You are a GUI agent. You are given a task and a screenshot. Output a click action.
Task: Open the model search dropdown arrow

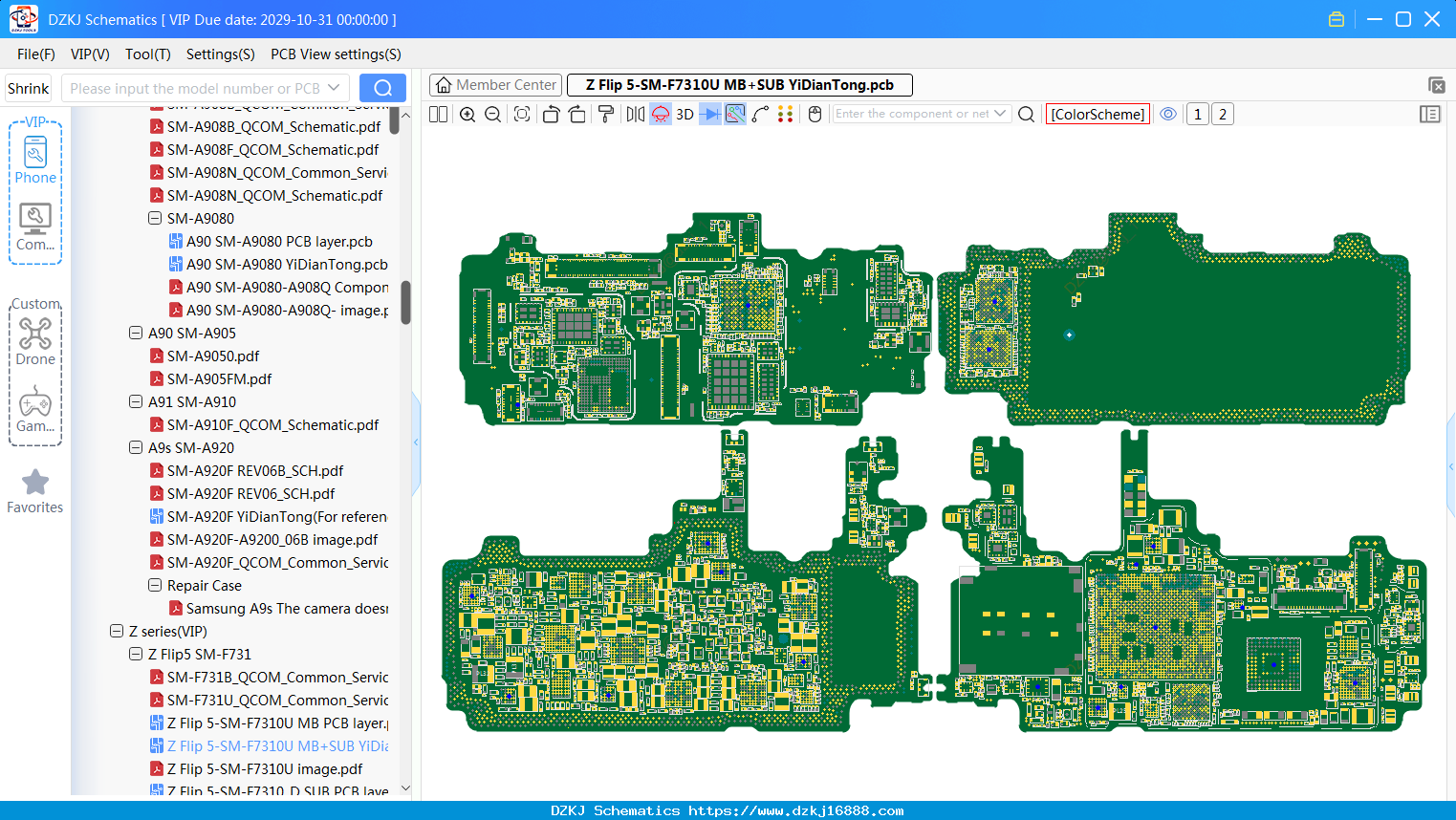334,88
